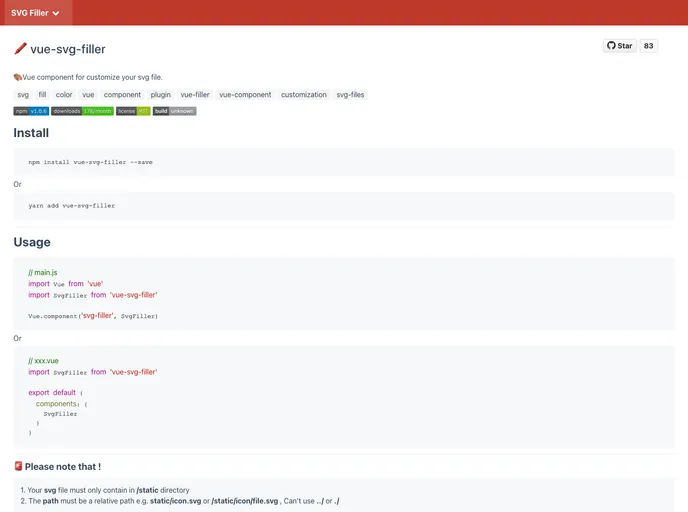Viewport: 688px width, 512px height.
Task: Select the customization tag
Action: point(304,95)
